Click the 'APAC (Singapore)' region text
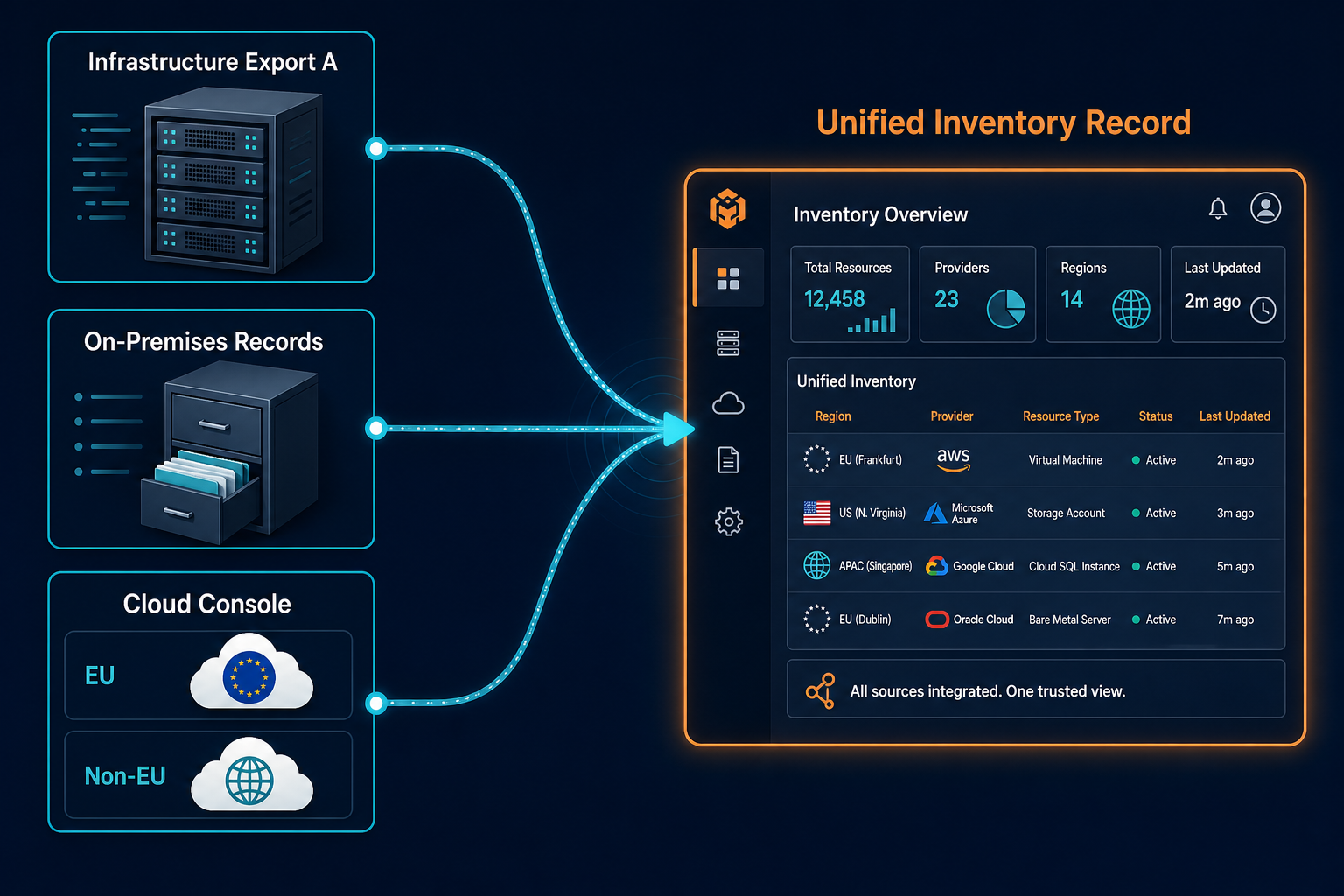The width and height of the screenshot is (1344, 896). pos(875,566)
